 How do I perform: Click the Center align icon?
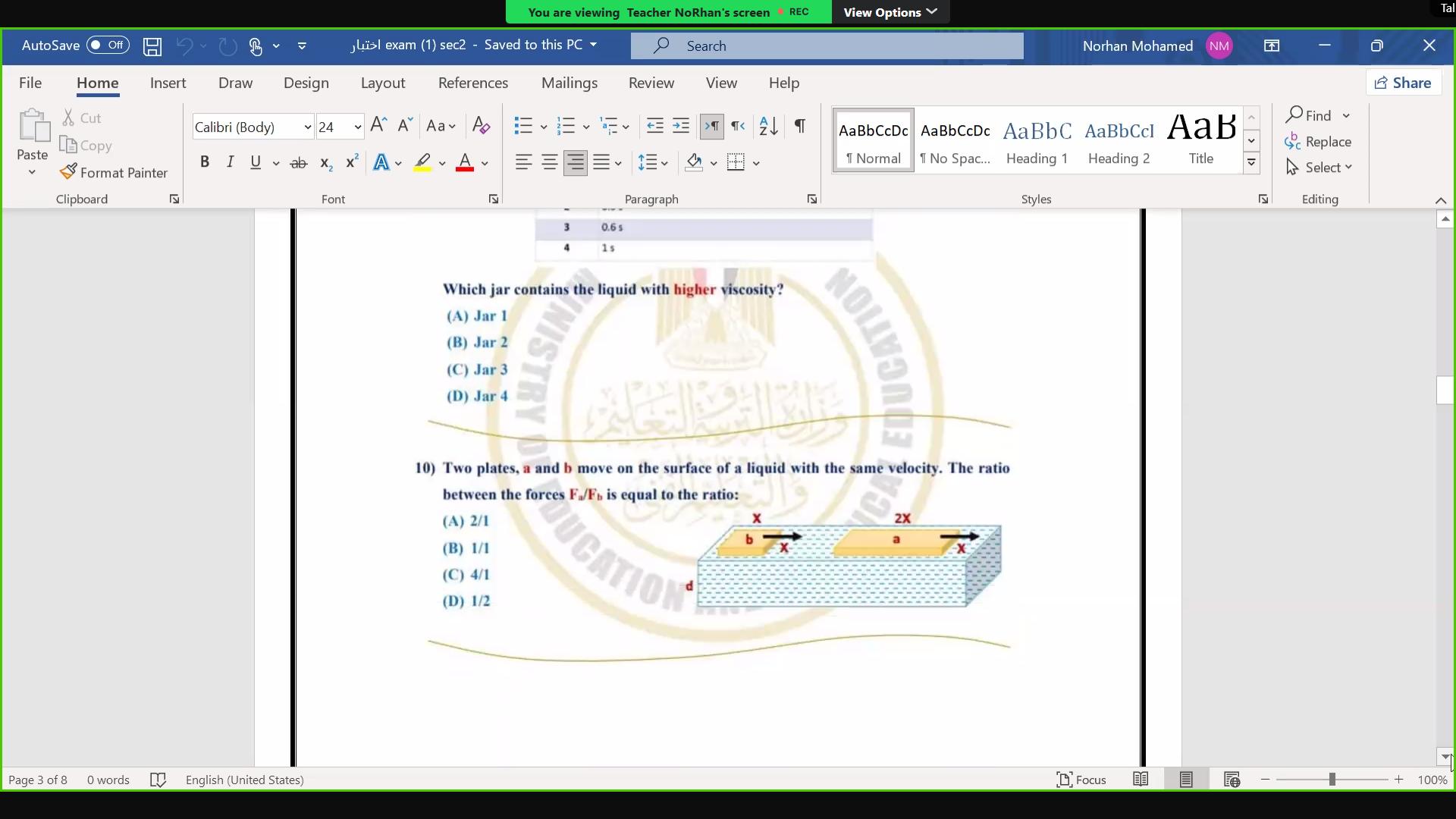(x=550, y=162)
